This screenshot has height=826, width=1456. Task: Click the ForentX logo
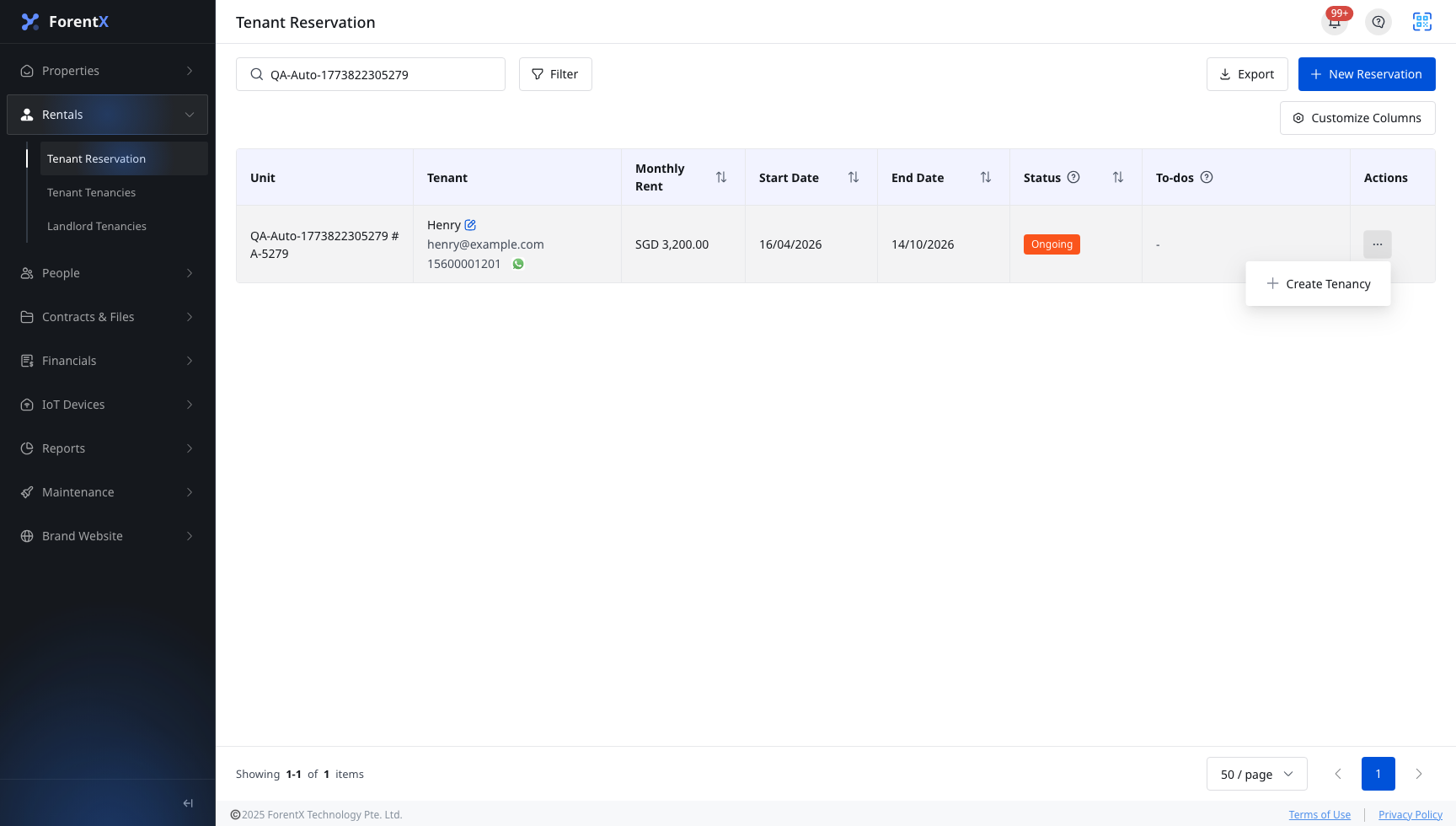click(x=65, y=22)
